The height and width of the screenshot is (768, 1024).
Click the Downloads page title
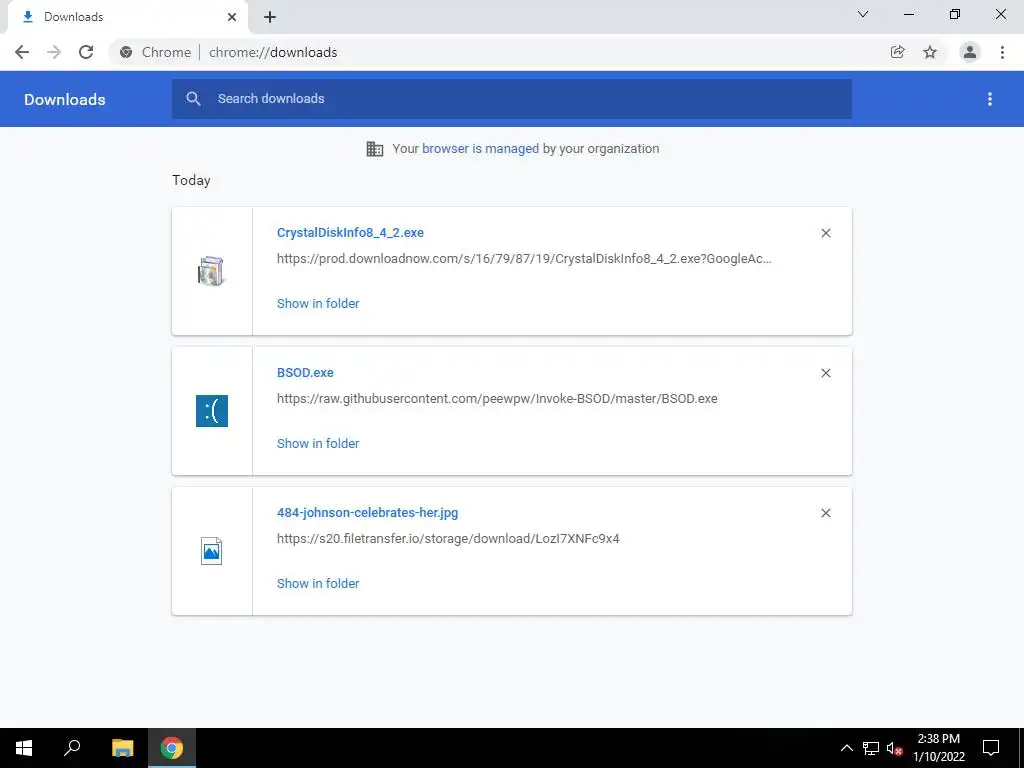65,99
